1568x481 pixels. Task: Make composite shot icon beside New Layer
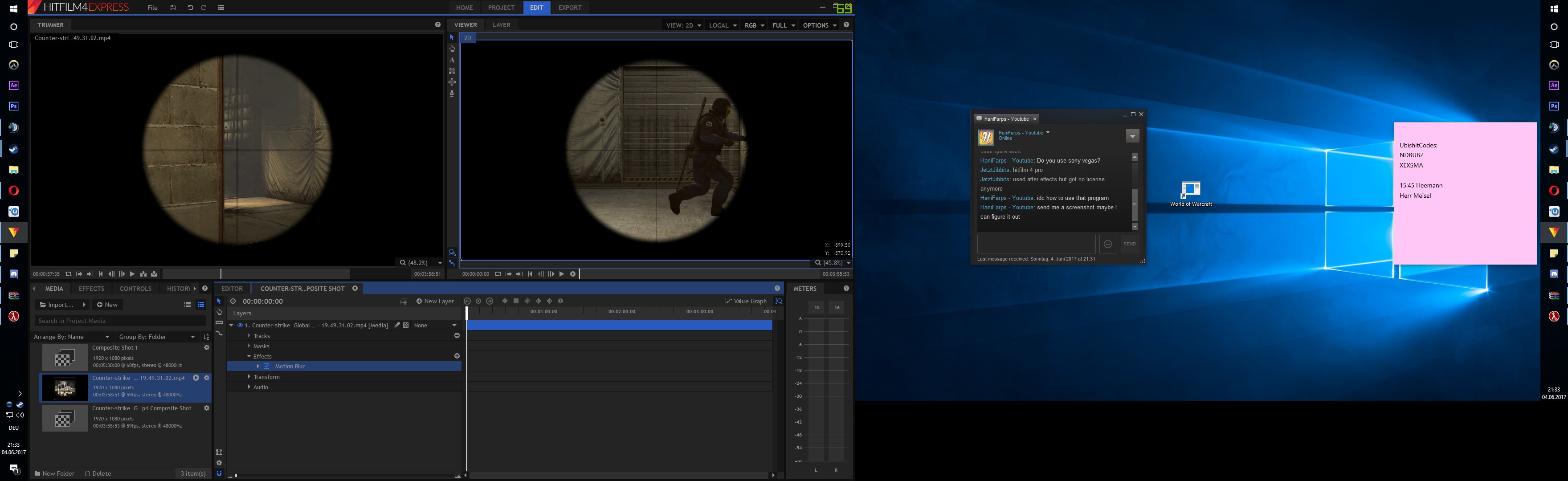[403, 302]
